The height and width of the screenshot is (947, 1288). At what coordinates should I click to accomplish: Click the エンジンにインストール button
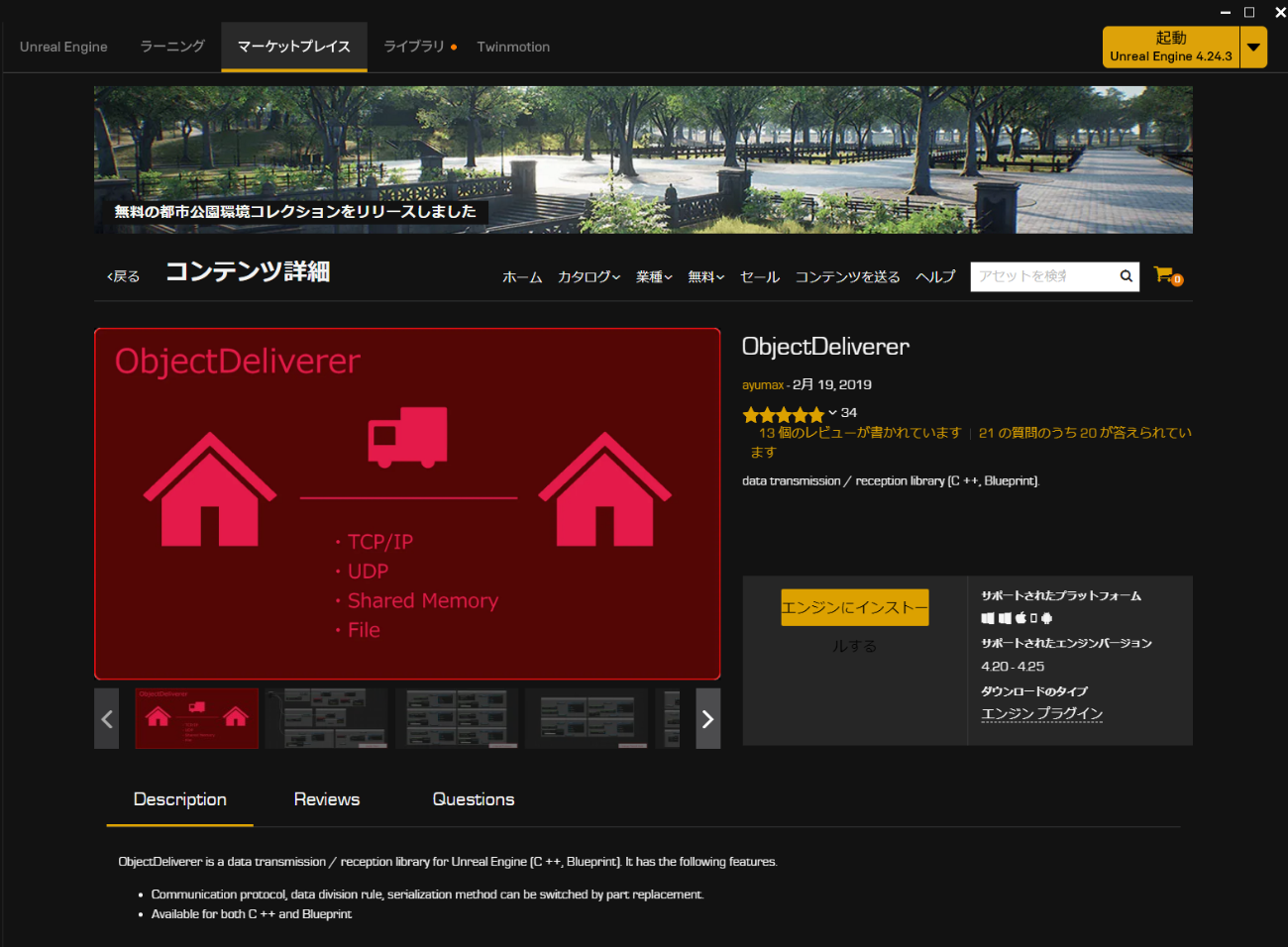click(x=855, y=607)
